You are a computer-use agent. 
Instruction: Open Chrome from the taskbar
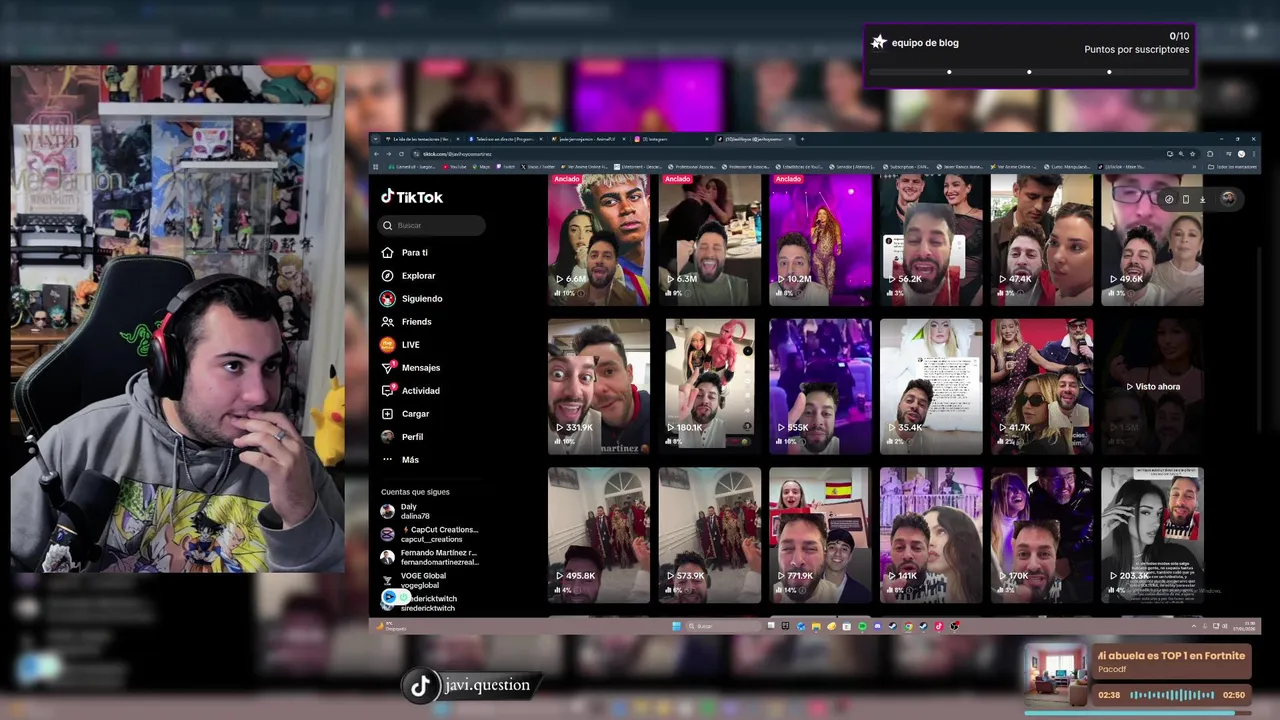909,626
